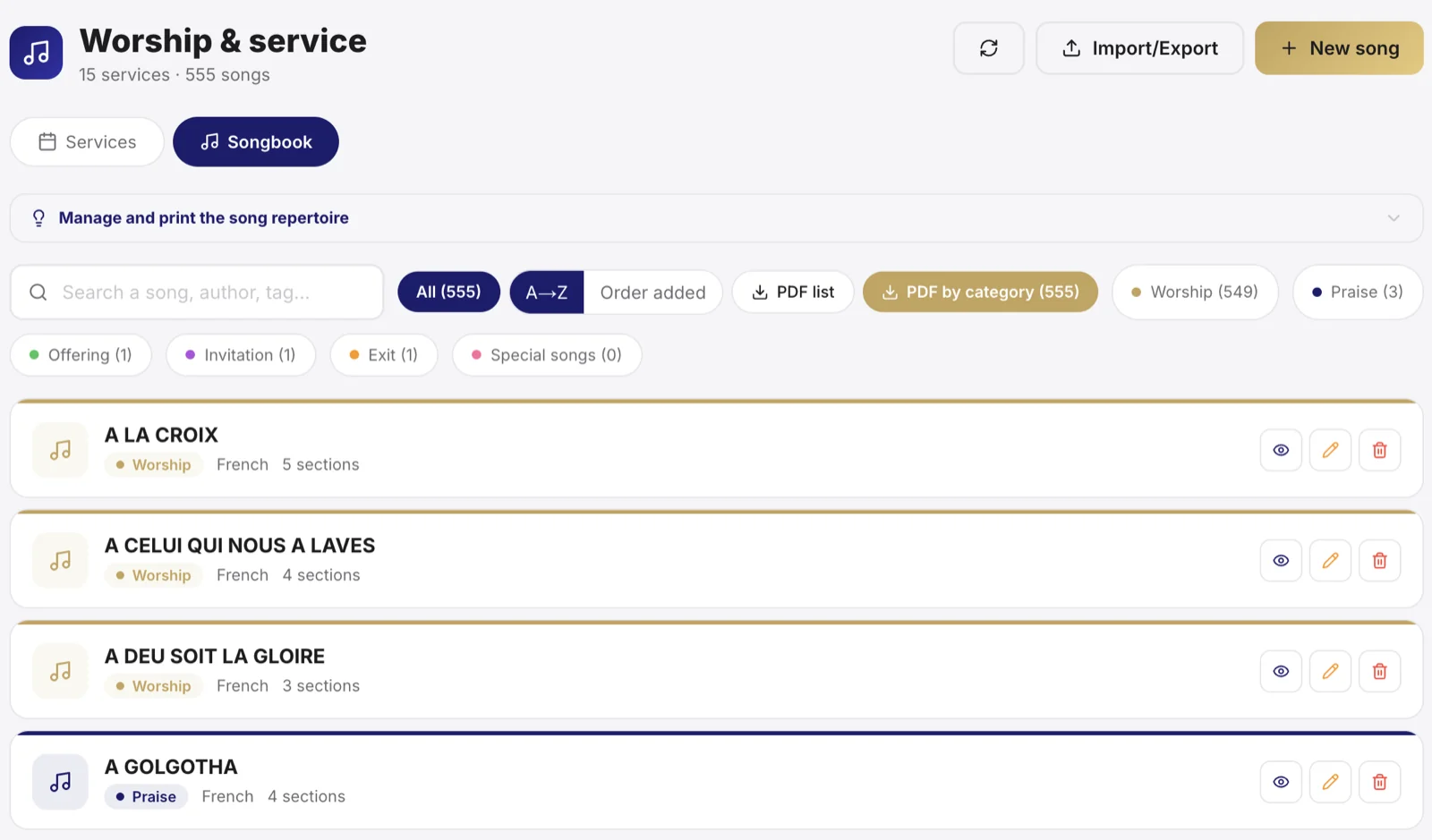Image resolution: width=1432 pixels, height=840 pixels.
Task: Click music note icon of A LA CROIX
Action: pyautogui.click(x=60, y=450)
